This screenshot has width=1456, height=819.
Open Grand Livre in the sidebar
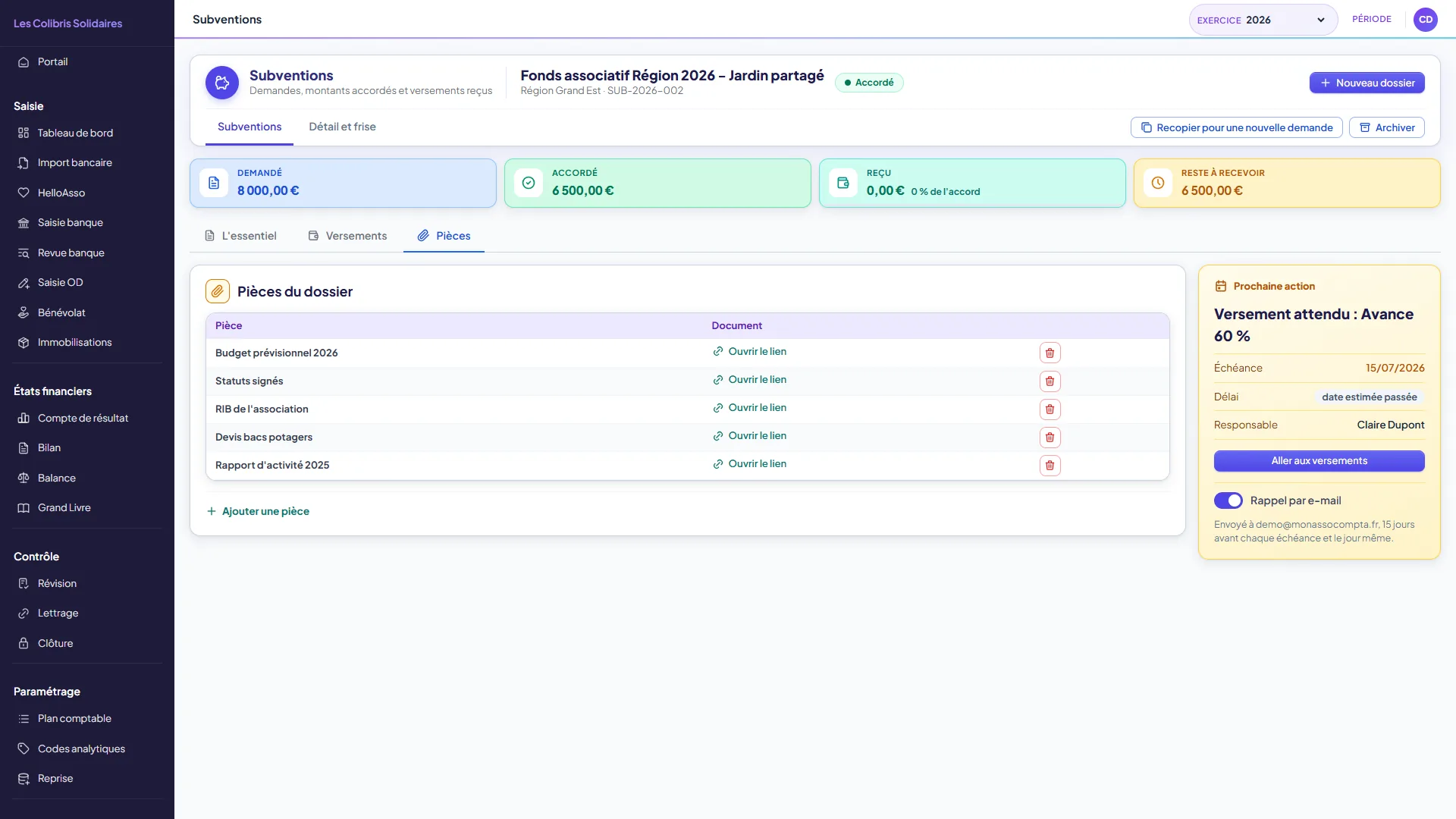point(87,508)
